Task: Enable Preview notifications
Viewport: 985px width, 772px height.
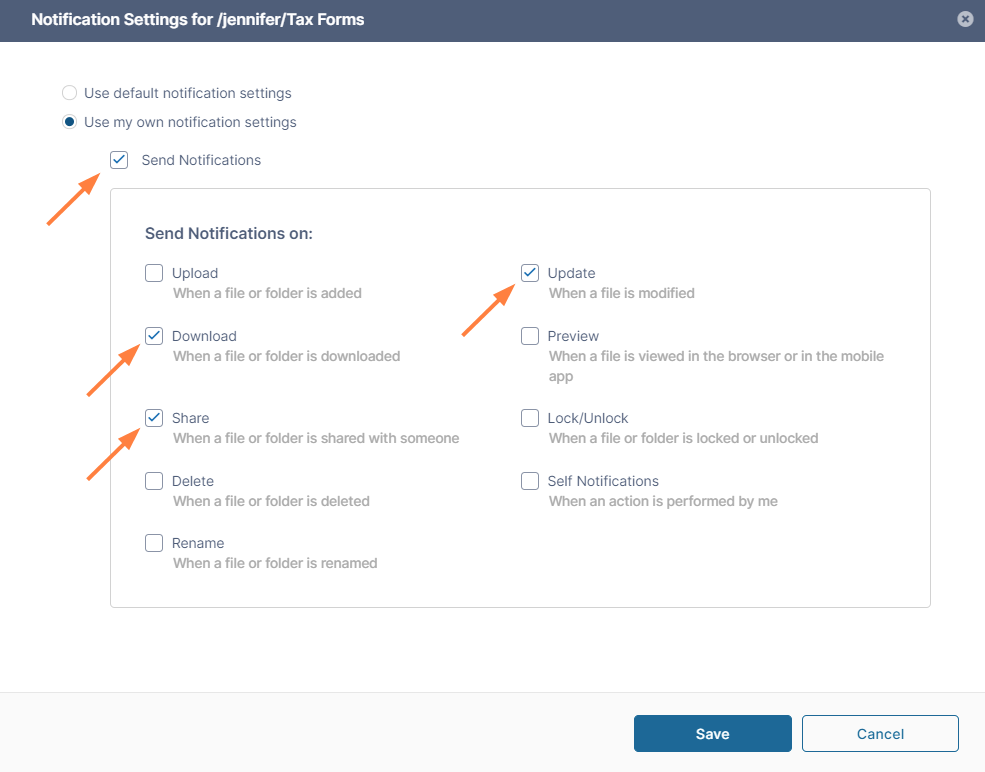Action: 529,335
